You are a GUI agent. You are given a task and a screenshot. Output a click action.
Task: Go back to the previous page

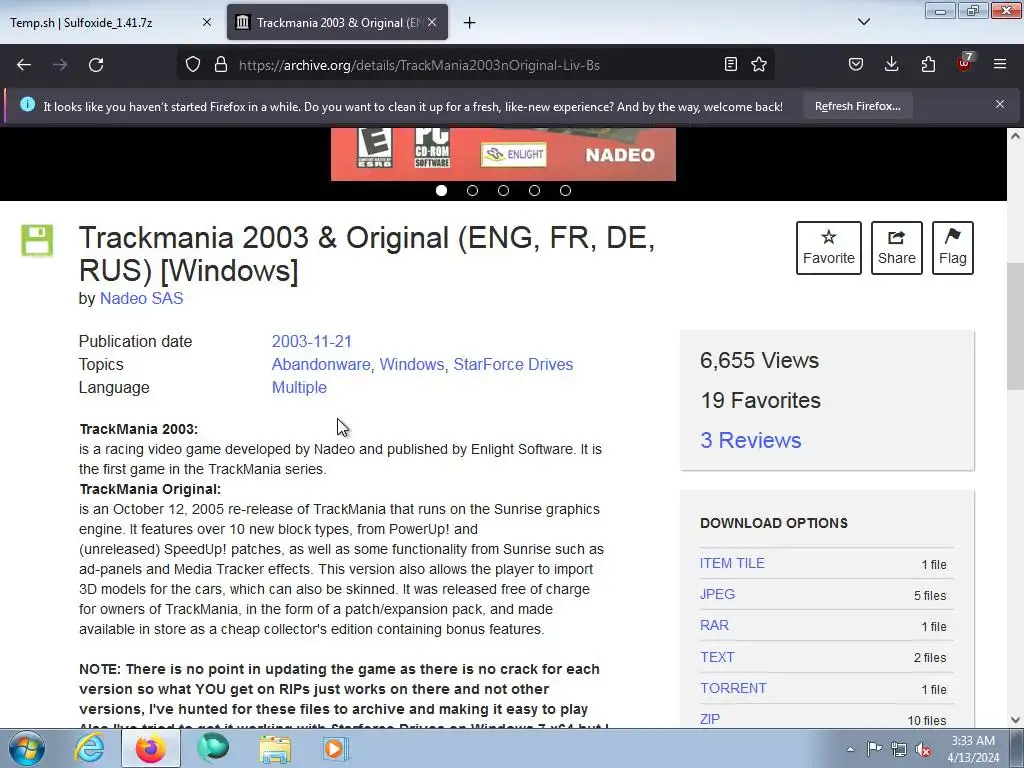(x=24, y=65)
